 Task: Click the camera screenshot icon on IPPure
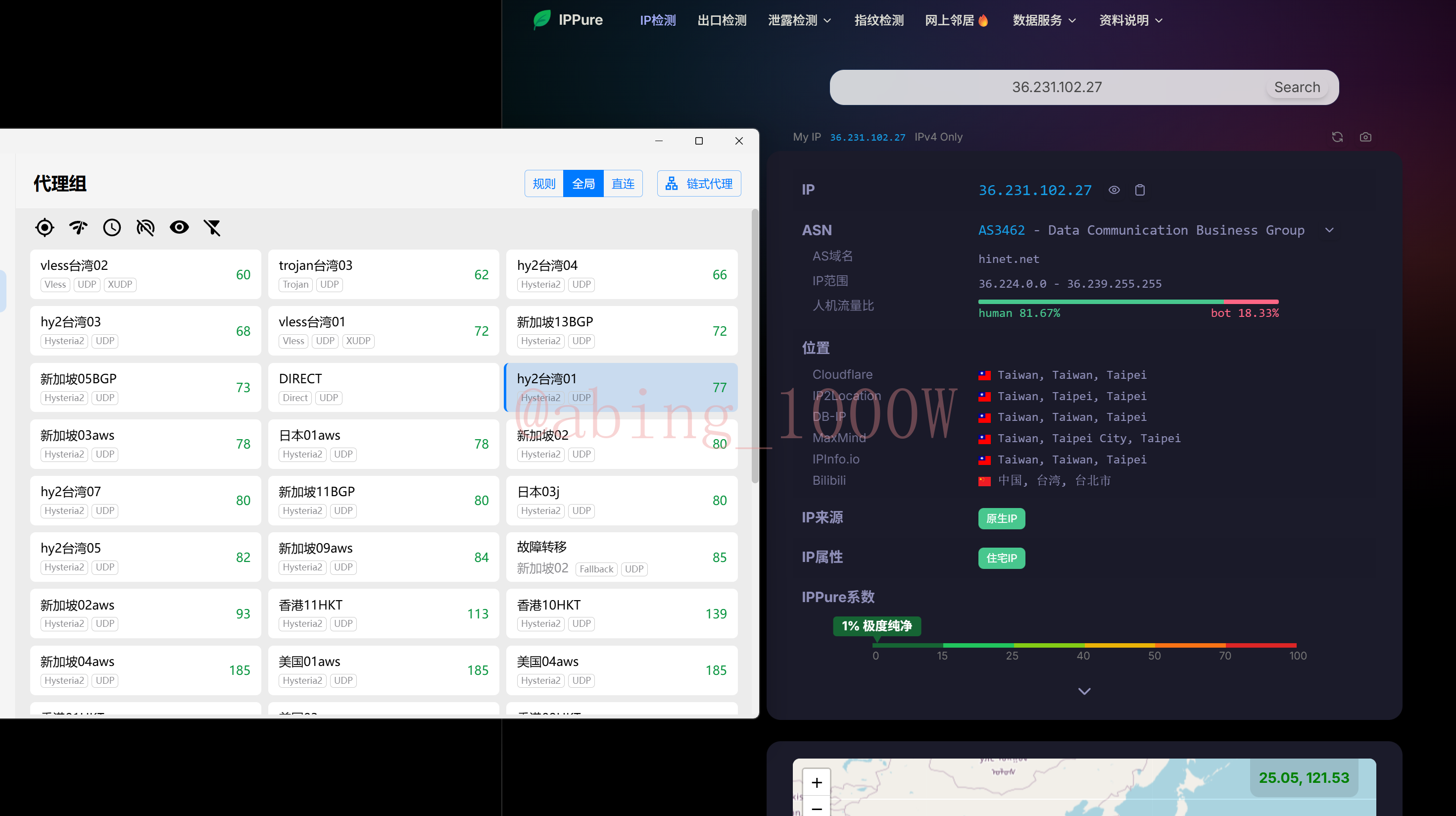pos(1365,137)
